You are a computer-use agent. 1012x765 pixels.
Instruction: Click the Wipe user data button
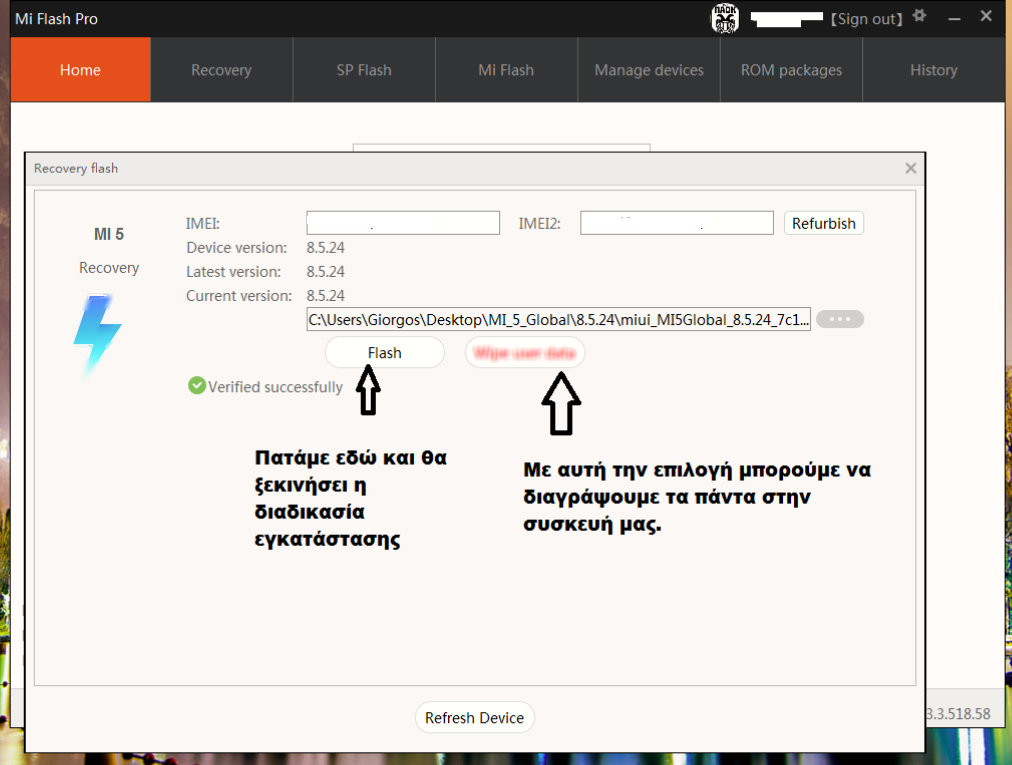[x=525, y=352]
